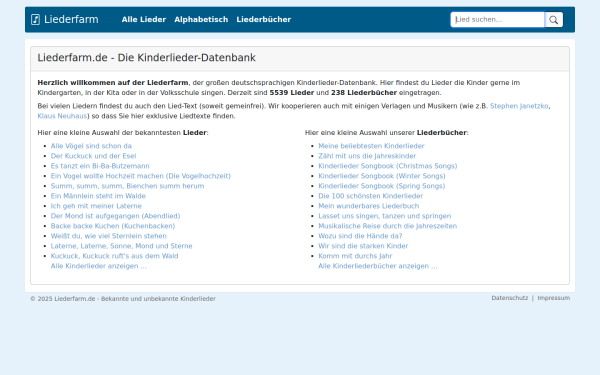This screenshot has height=375, width=600.
Task: Open the Liederfarm home title link
Action: [x=71, y=20]
